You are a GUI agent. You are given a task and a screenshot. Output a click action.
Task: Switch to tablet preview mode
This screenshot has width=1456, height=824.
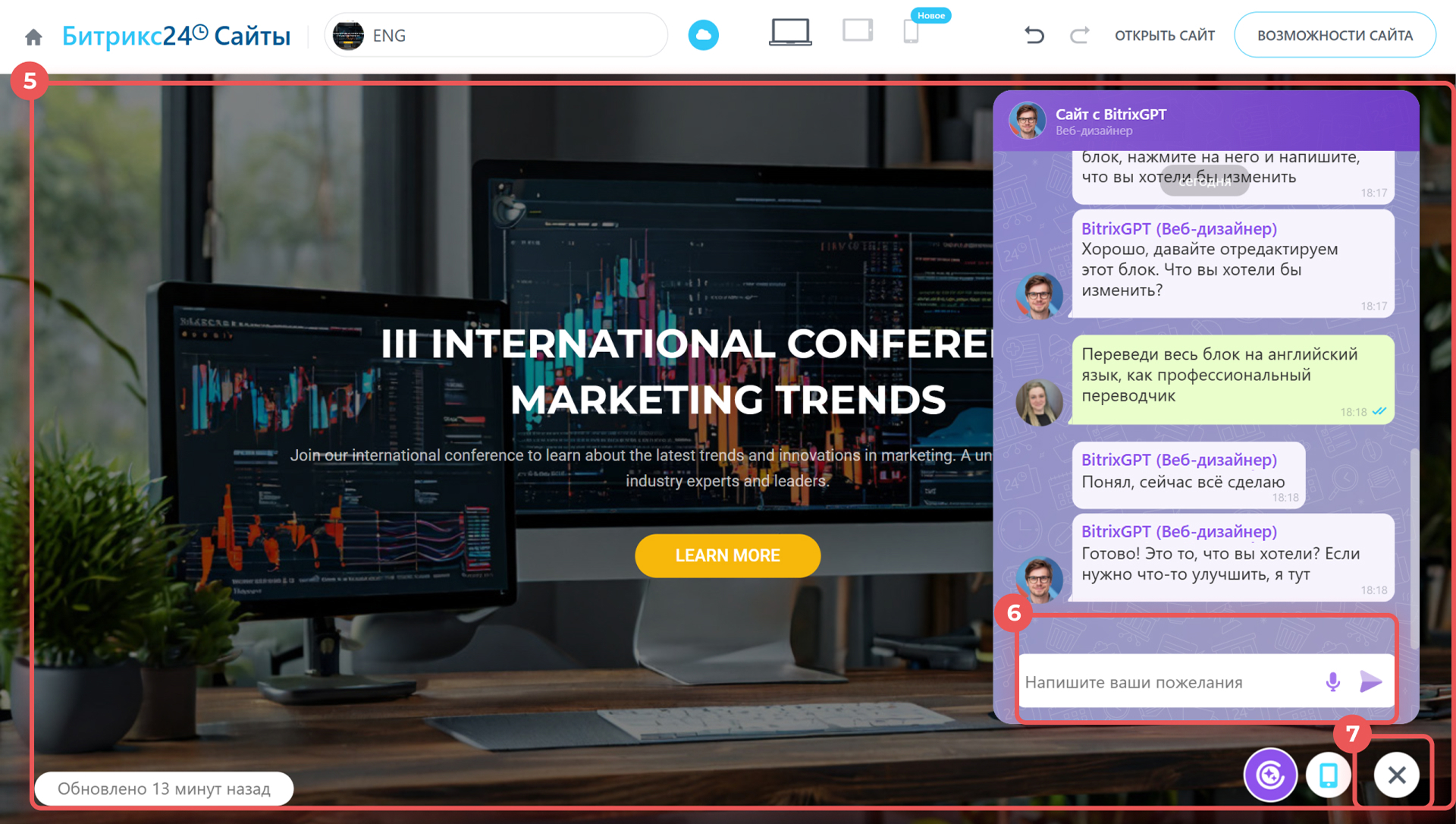coord(858,31)
